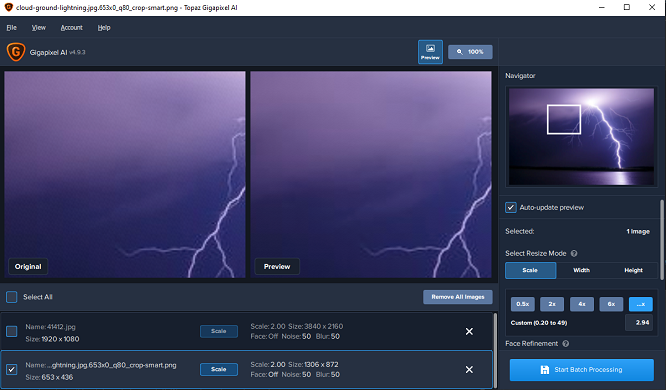Switch resize mode to Height
This screenshot has width=666, height=390.
[x=633, y=270]
